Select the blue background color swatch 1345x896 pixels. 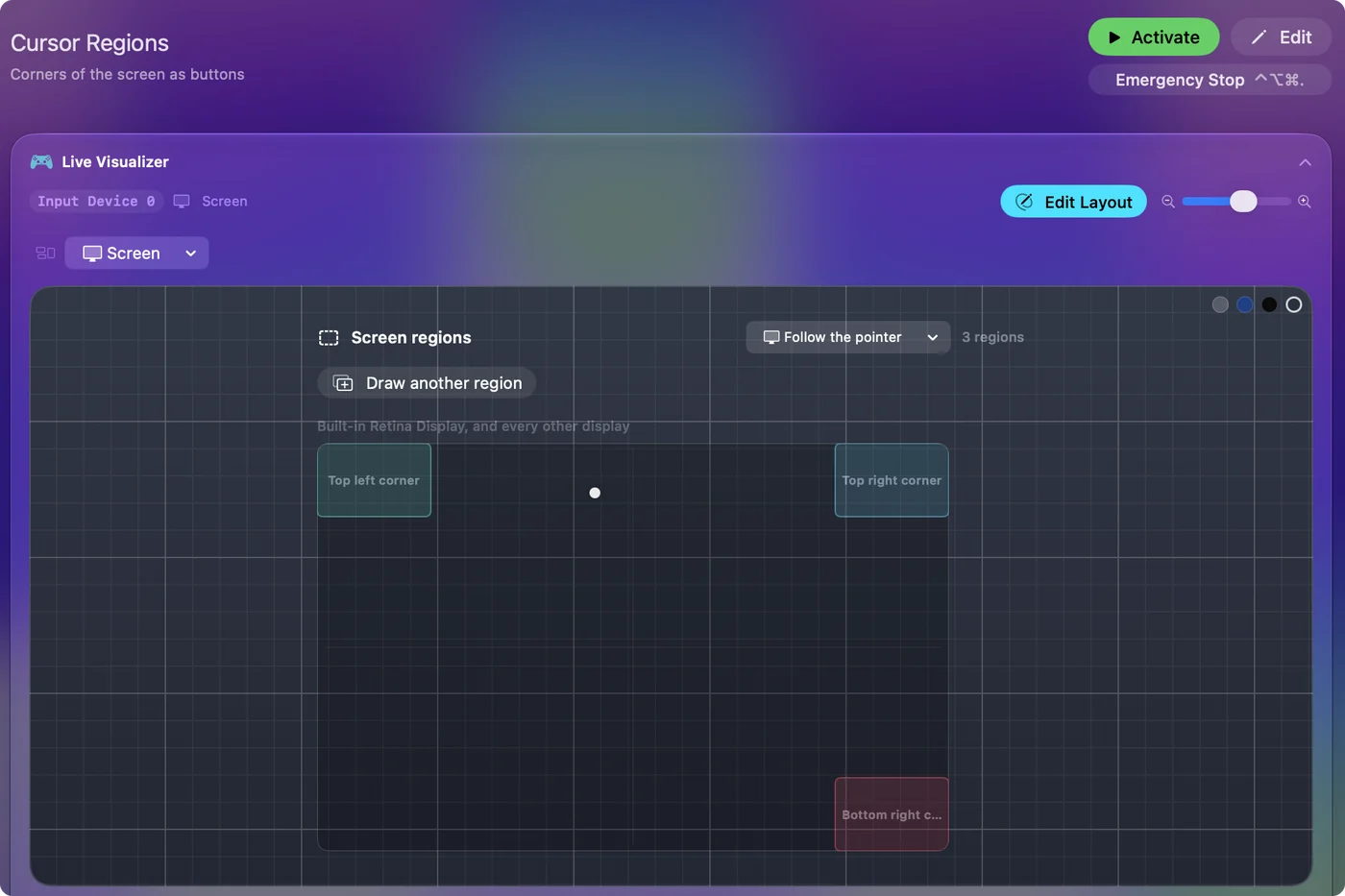pyautogui.click(x=1245, y=304)
